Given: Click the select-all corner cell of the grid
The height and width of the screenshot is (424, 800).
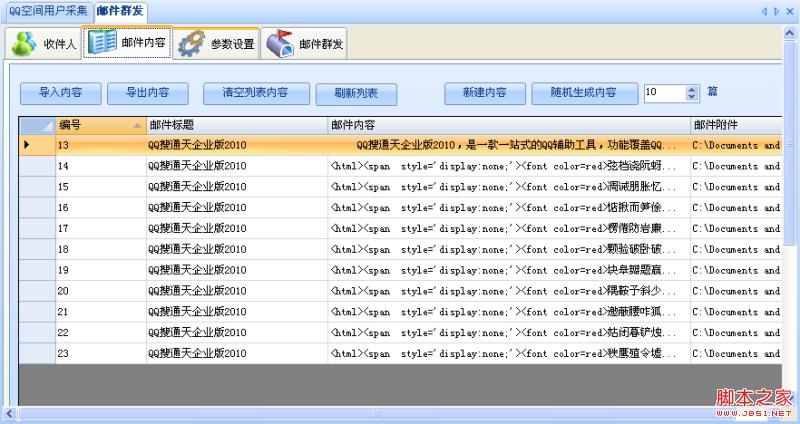Looking at the screenshot, I should coord(37,125).
